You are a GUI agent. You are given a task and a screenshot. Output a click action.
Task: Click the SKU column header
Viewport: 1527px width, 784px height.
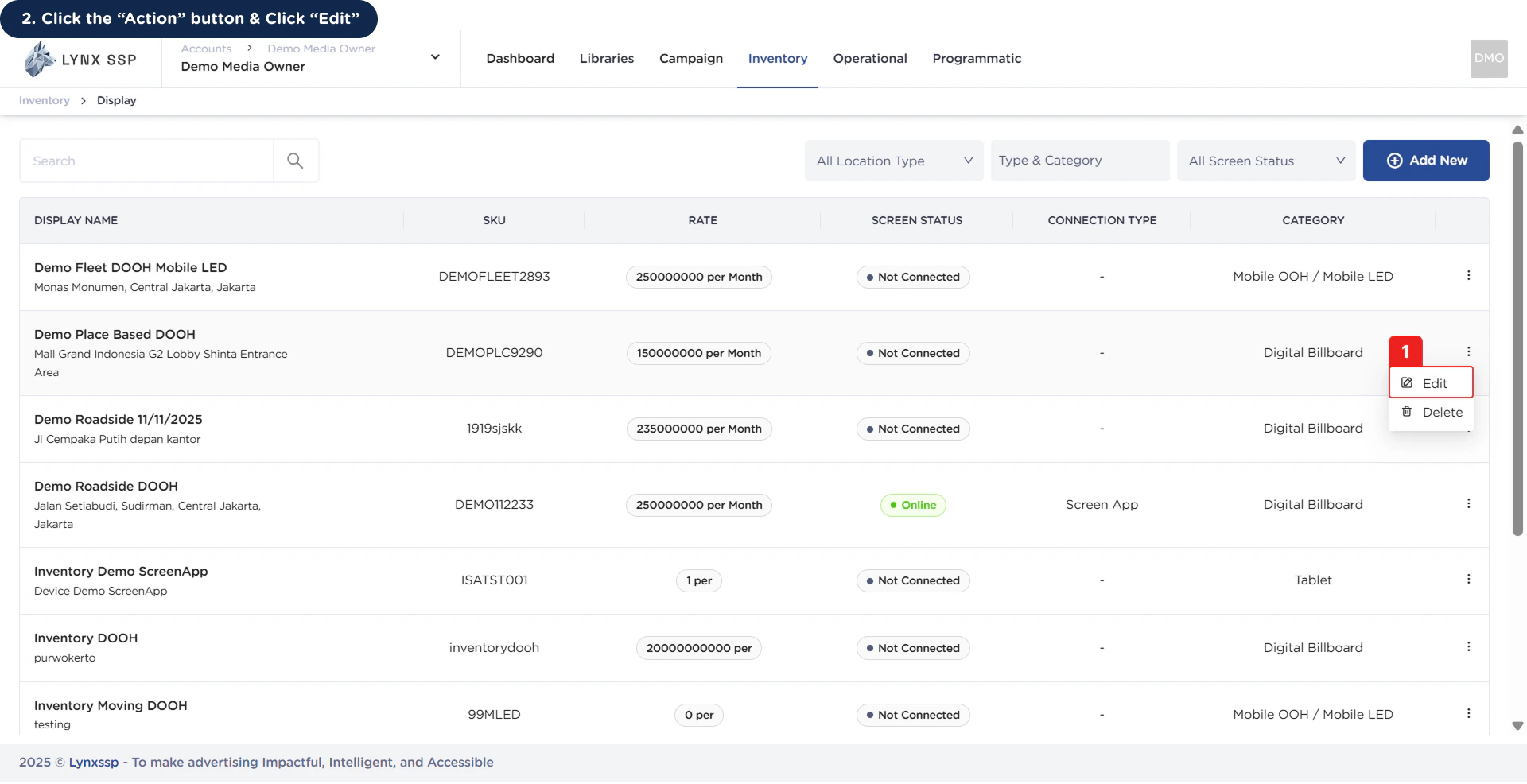click(x=494, y=220)
